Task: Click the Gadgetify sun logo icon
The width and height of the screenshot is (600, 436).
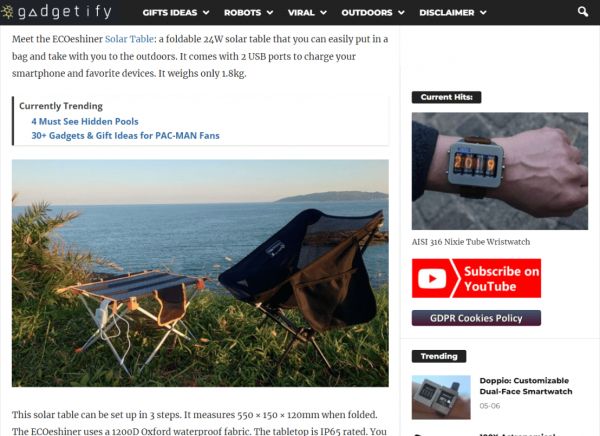Action: pyautogui.click(x=7, y=12)
